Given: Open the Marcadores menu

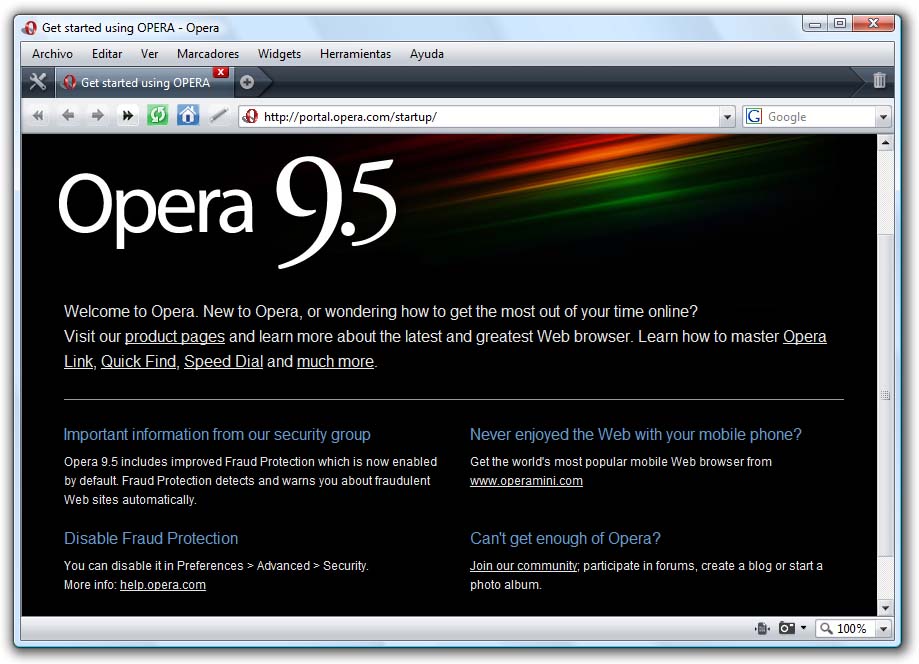Looking at the screenshot, I should [207, 54].
